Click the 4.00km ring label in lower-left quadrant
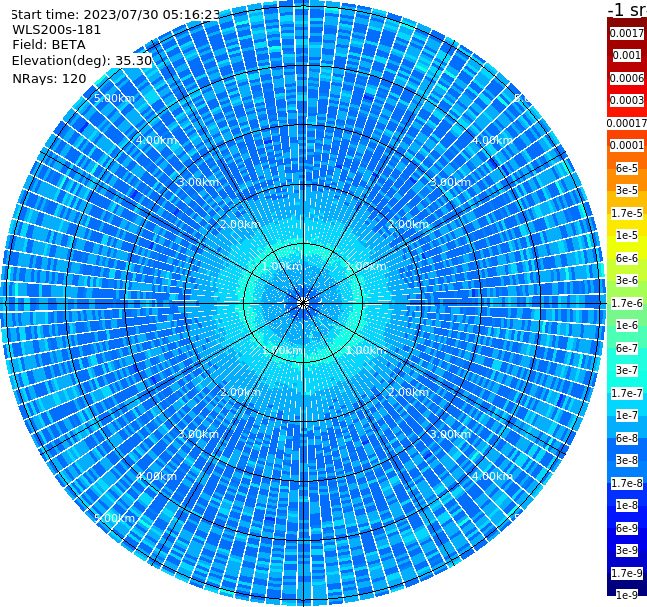 (x=156, y=476)
